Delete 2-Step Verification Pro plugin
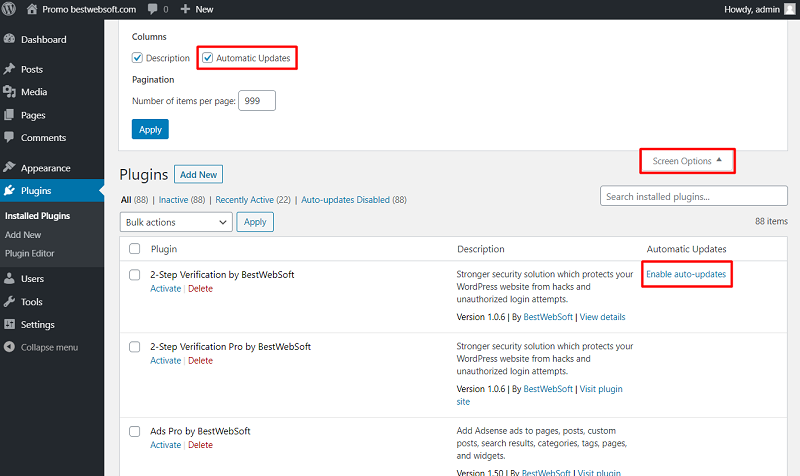The height and width of the screenshot is (476, 800). [201, 360]
